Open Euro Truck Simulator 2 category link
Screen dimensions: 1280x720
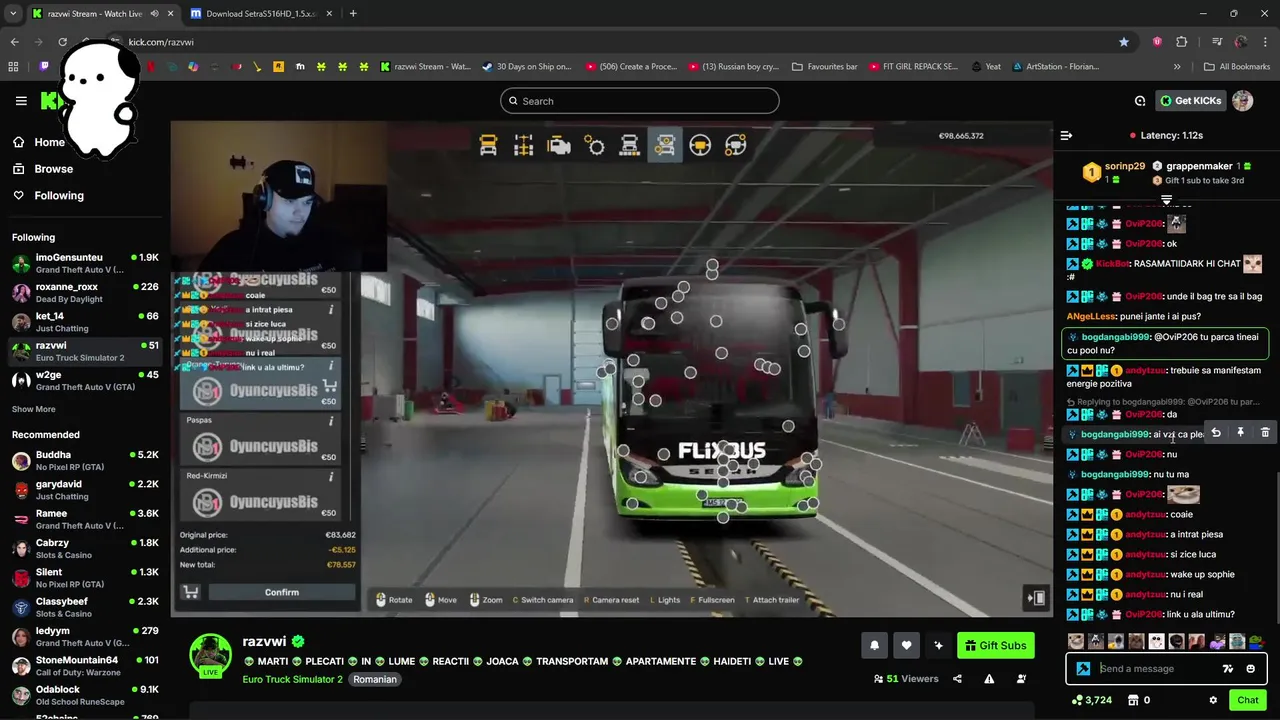coord(292,680)
